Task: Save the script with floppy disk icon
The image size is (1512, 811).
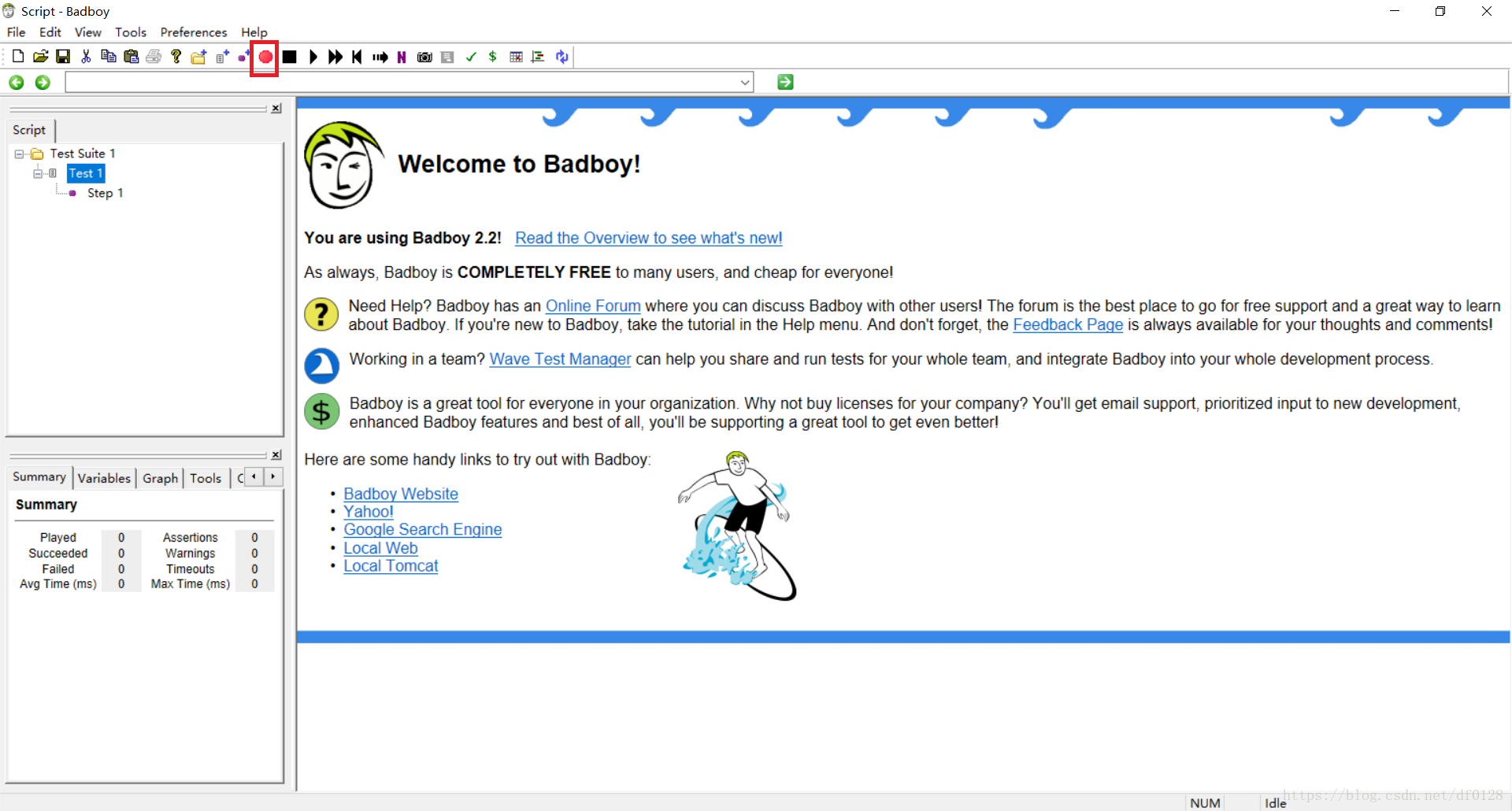Action: [x=63, y=57]
